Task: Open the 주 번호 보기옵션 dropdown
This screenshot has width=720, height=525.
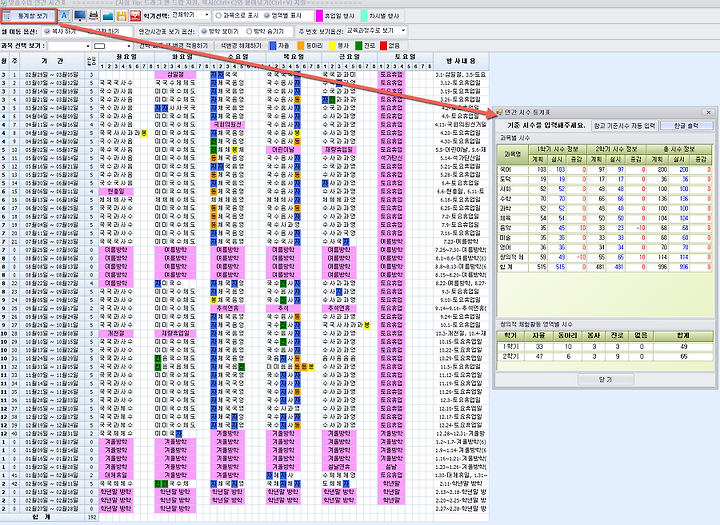Action: pos(376,31)
